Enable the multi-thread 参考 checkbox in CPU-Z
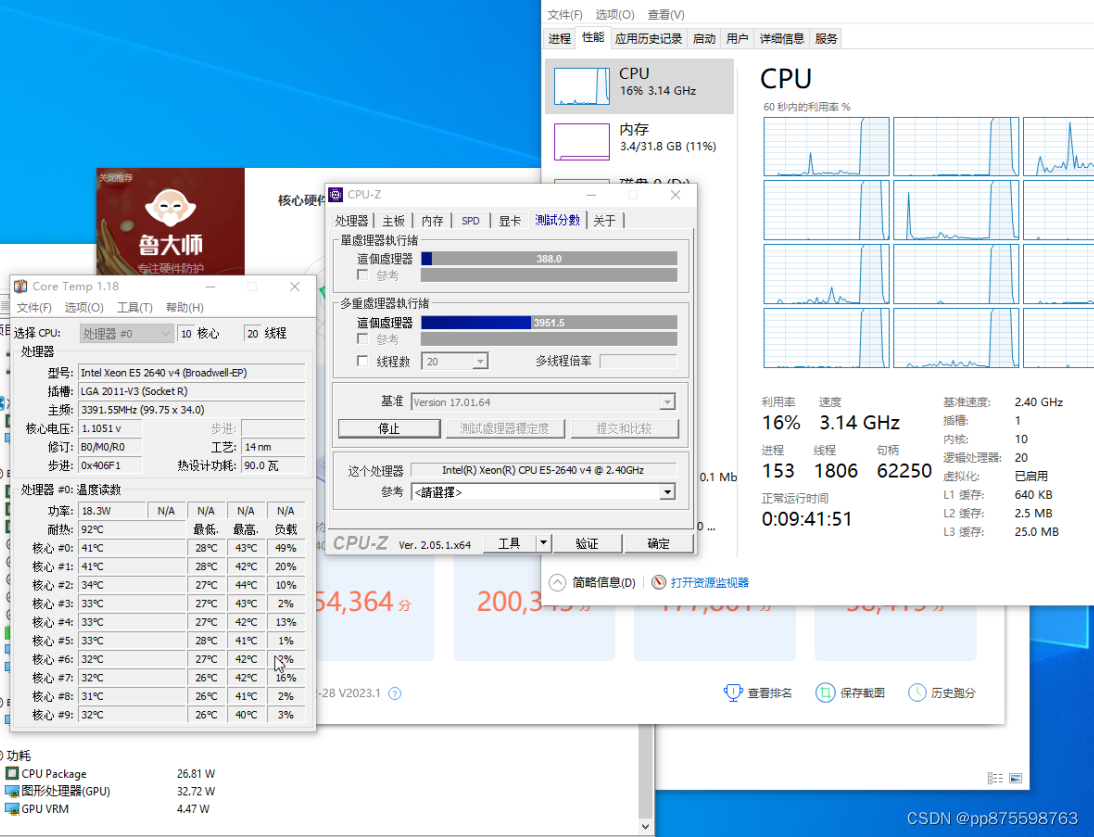Screen dimensions: 1094x837 [363, 339]
